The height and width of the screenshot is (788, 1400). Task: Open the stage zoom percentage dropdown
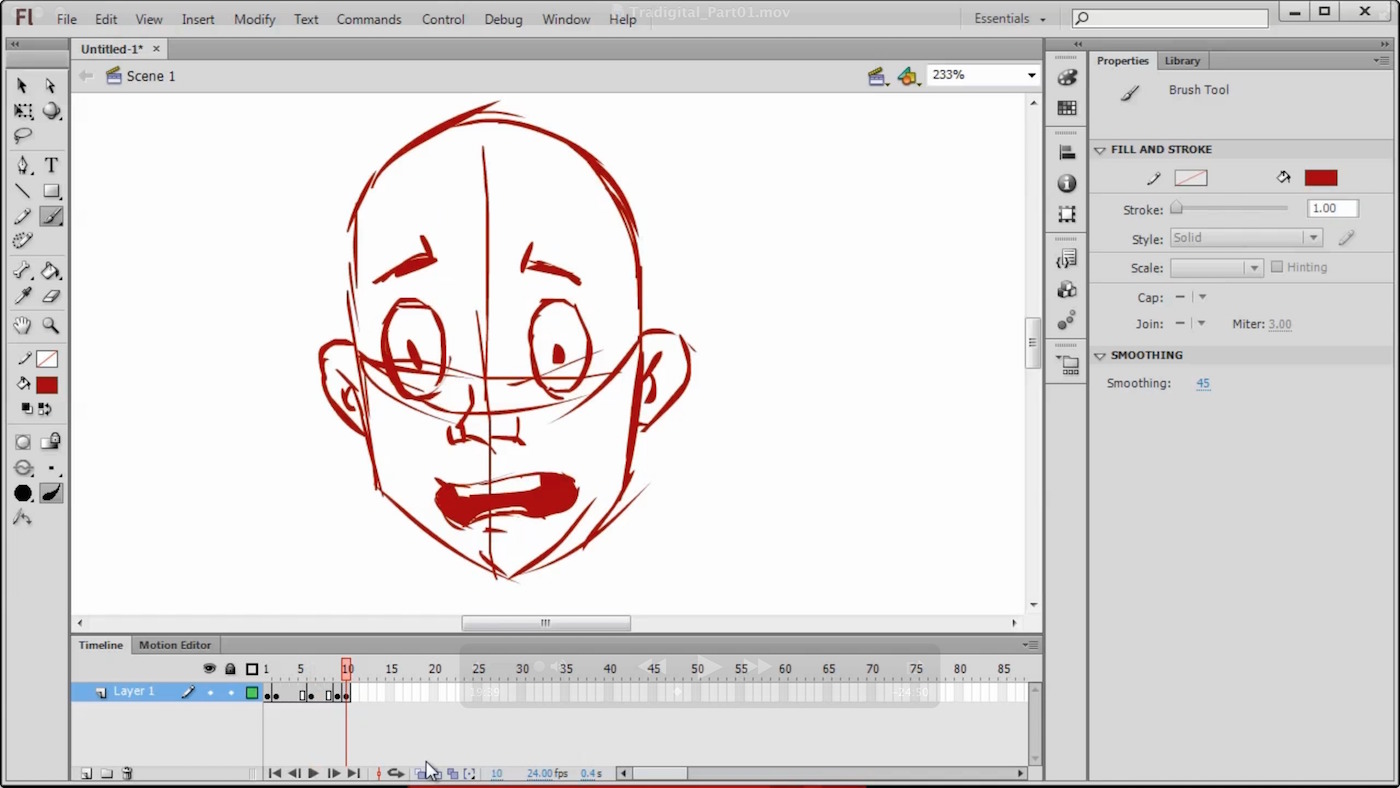click(x=1031, y=75)
